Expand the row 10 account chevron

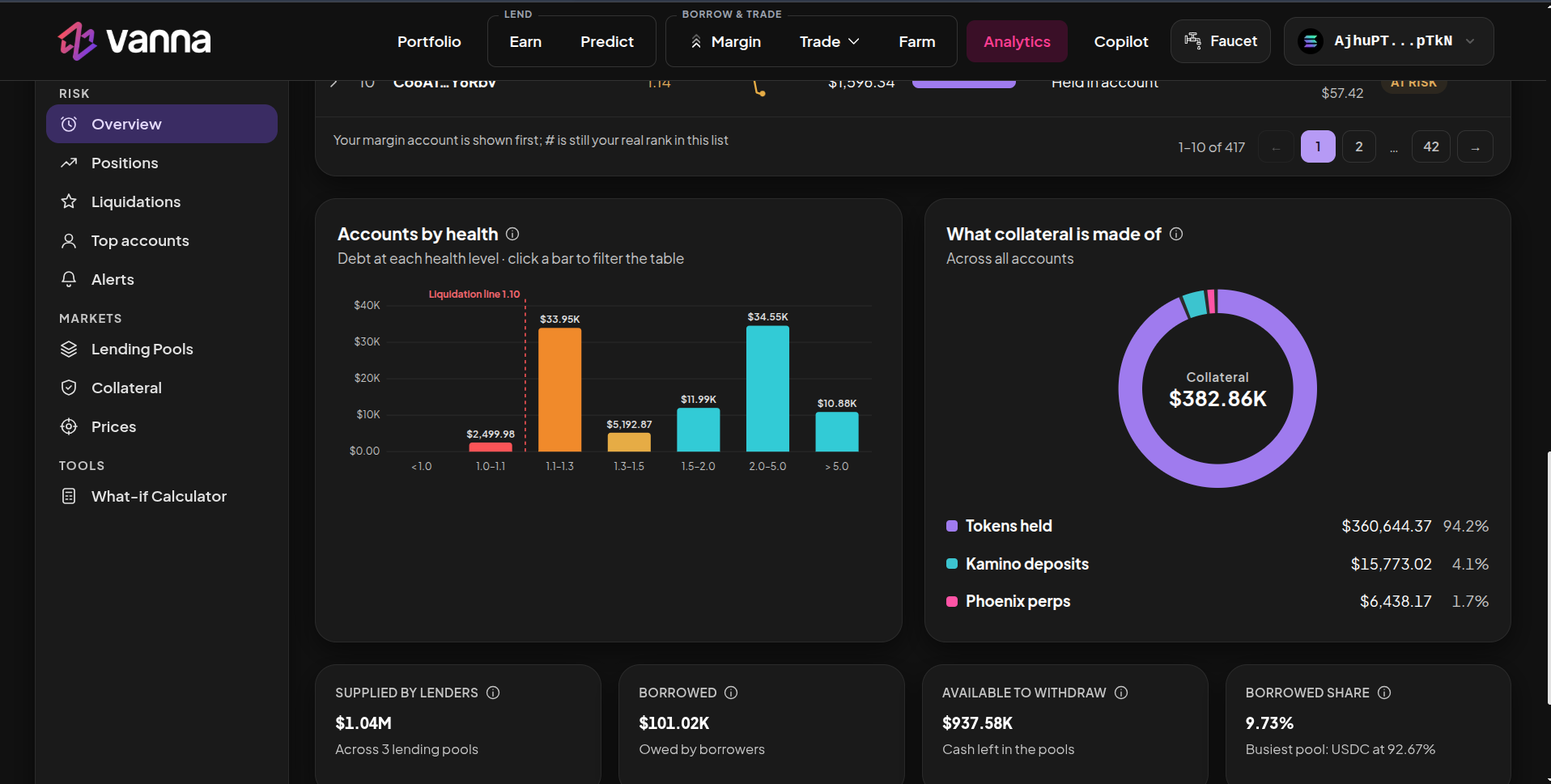pyautogui.click(x=334, y=83)
